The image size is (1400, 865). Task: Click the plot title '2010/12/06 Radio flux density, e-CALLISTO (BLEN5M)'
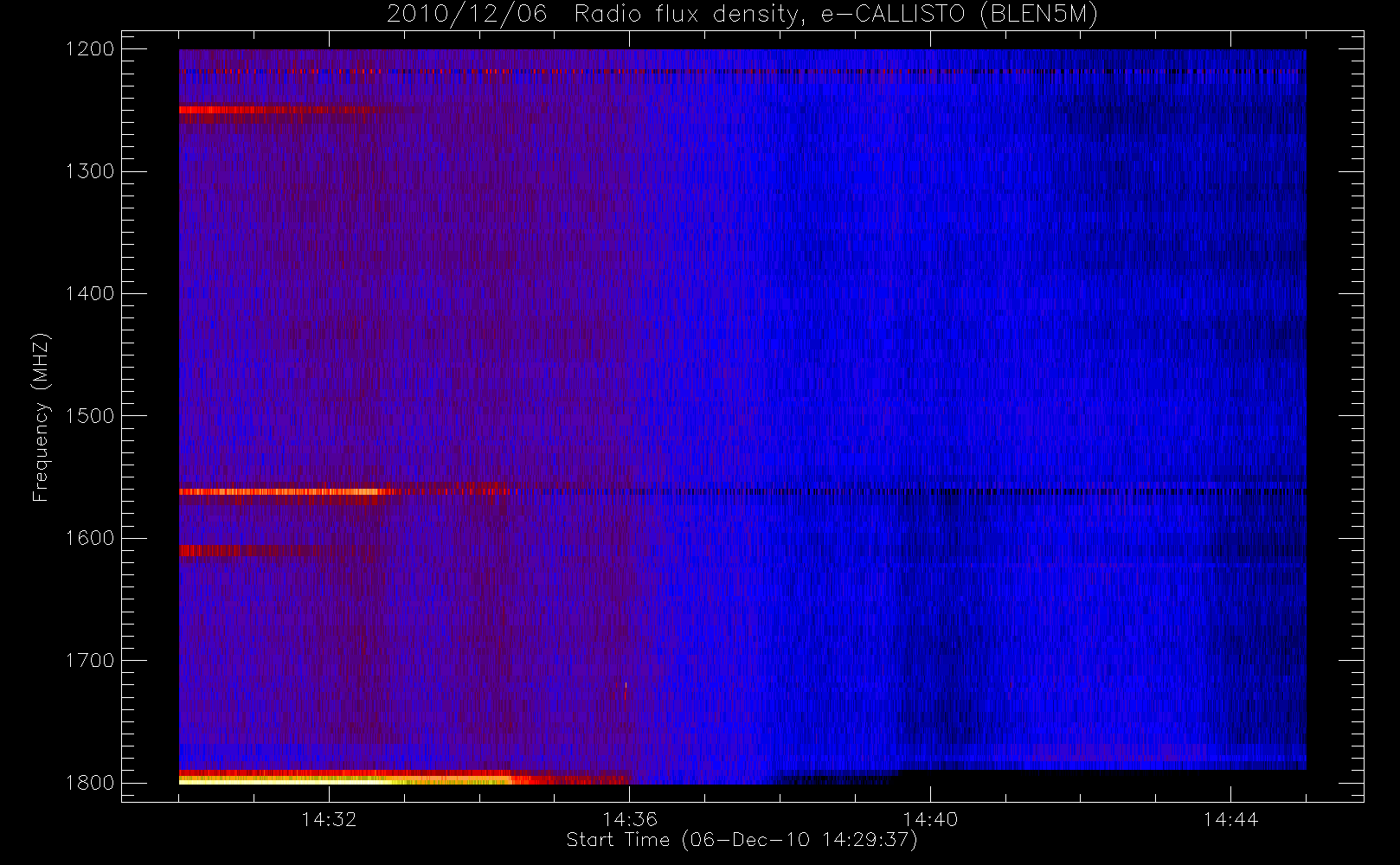tap(742, 15)
